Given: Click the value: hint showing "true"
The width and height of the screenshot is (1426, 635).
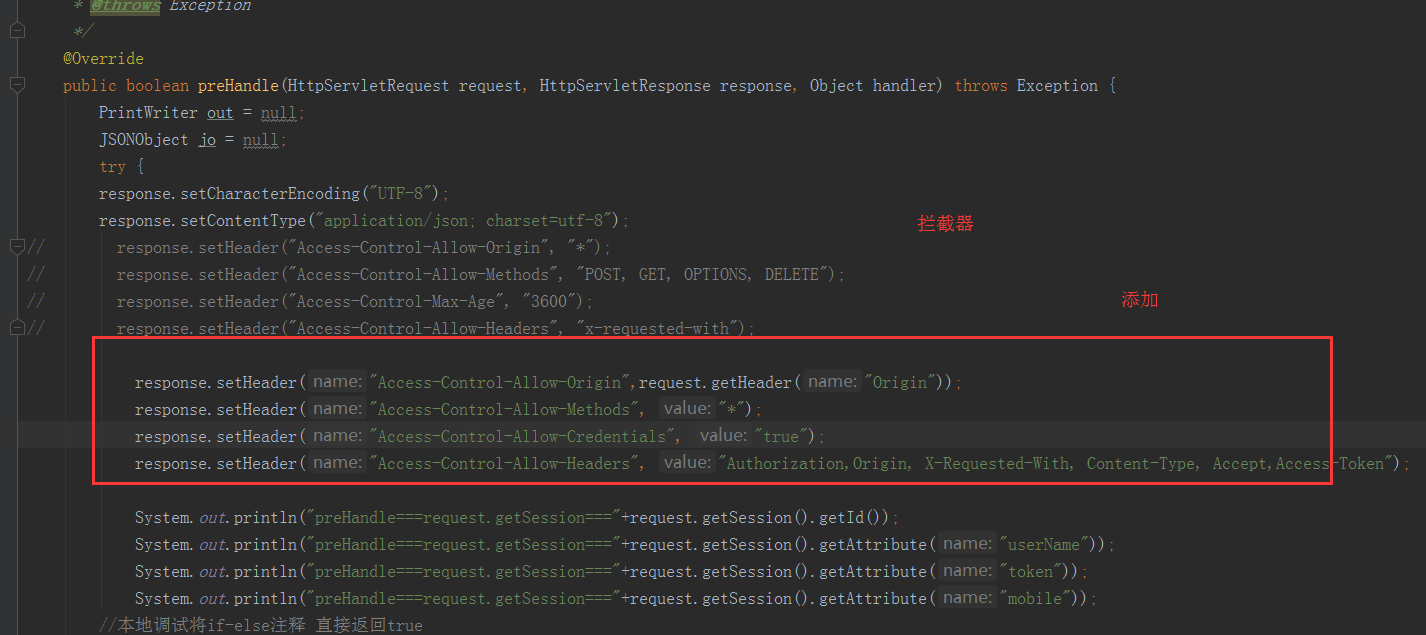Looking at the screenshot, I should [x=723, y=435].
